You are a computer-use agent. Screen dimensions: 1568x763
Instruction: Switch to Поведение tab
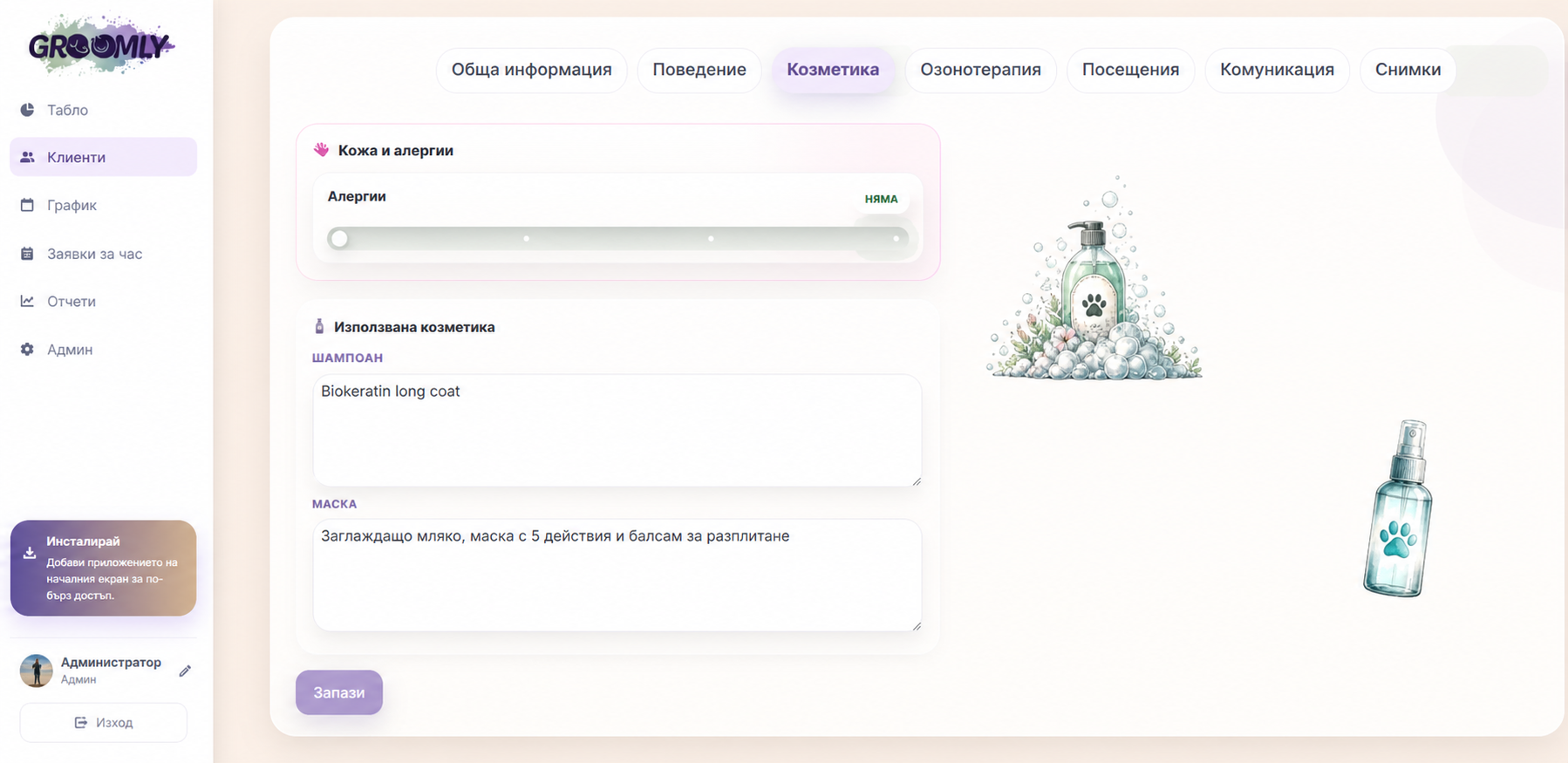click(699, 70)
